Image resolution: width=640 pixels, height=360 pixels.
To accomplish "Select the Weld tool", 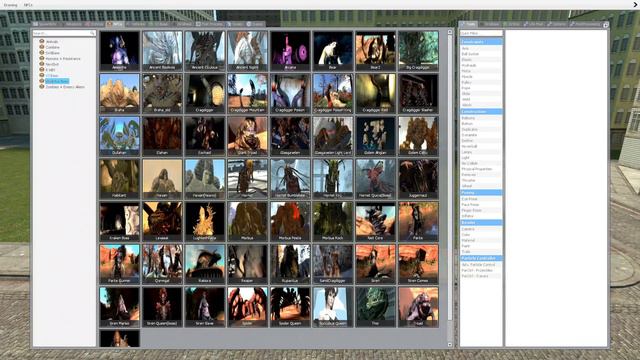I will (x=481, y=99).
